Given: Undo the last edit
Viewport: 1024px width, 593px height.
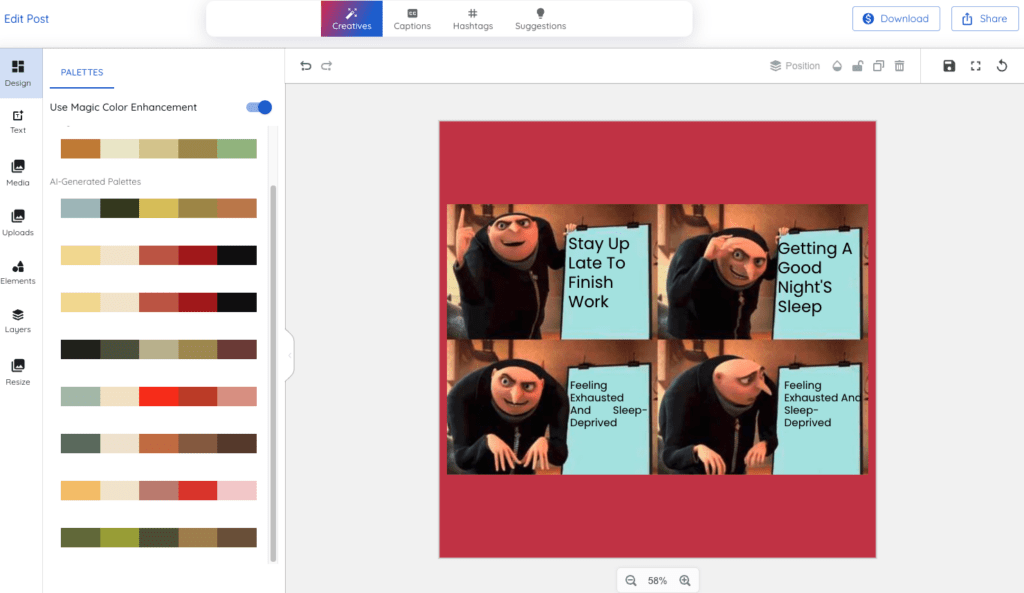Looking at the screenshot, I should coord(306,66).
